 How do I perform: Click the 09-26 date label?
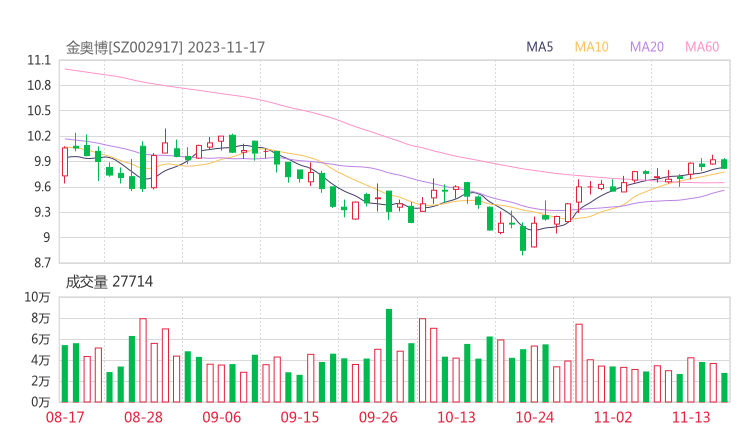click(x=378, y=417)
